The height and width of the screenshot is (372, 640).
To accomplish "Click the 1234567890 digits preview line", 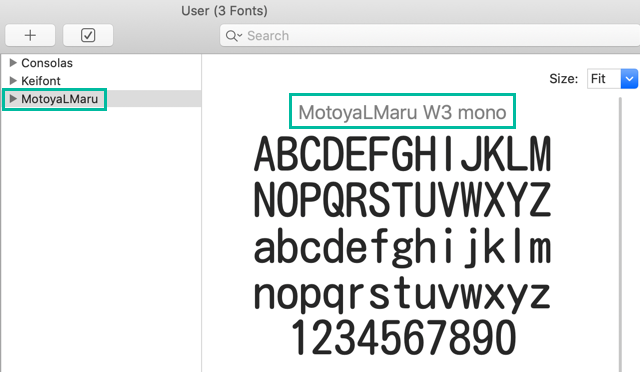I will click(x=403, y=337).
